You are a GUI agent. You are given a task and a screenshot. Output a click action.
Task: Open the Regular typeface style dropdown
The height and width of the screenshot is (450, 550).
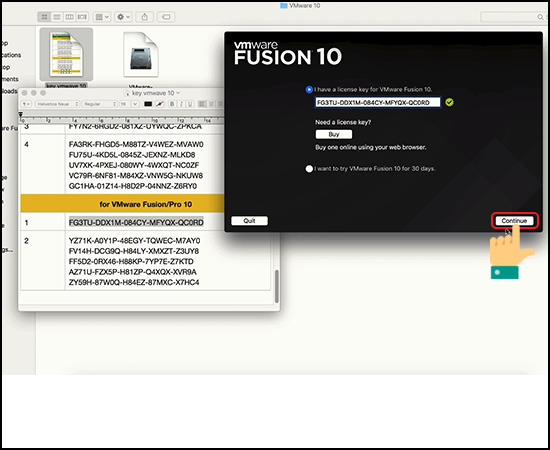click(x=99, y=104)
